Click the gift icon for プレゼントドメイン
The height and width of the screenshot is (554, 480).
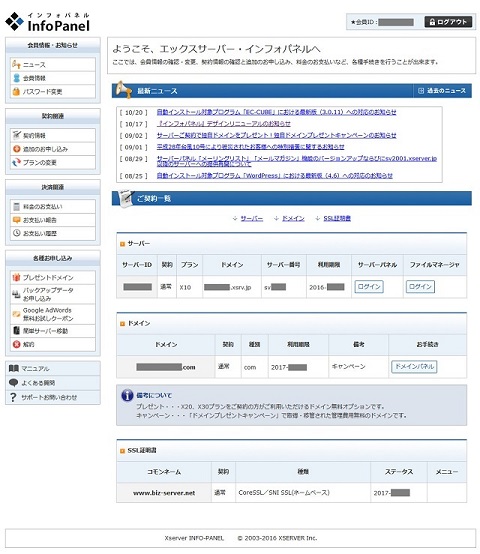(x=16, y=277)
